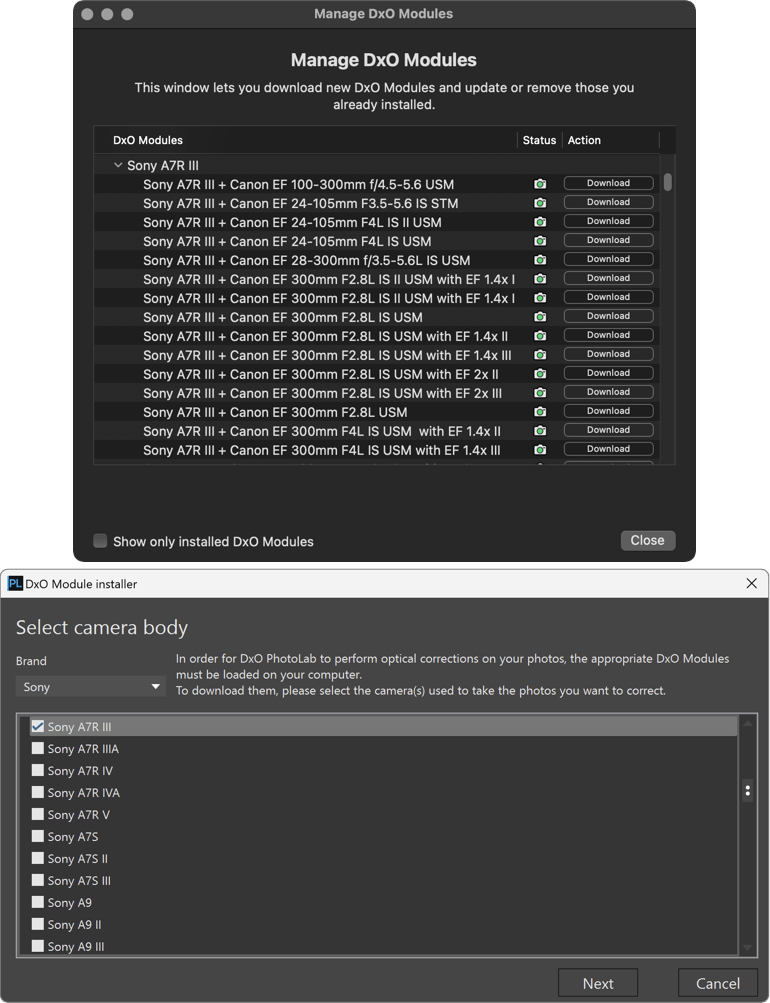Click camera status icon for EF 300mm F2.8L USM row
770x1003 pixels.
540,412
